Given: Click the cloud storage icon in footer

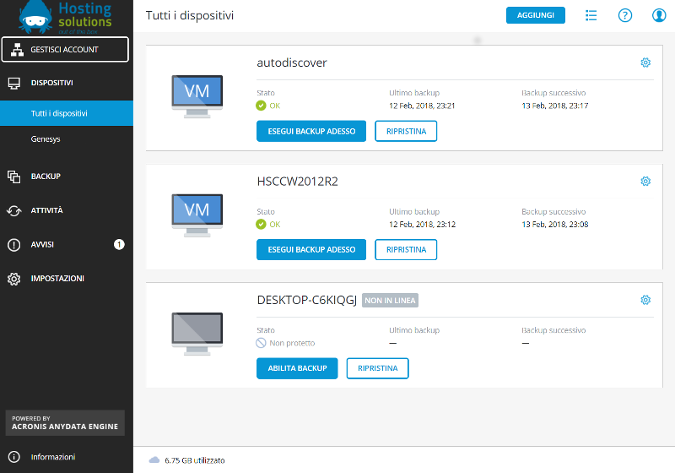Looking at the screenshot, I should [x=154, y=460].
